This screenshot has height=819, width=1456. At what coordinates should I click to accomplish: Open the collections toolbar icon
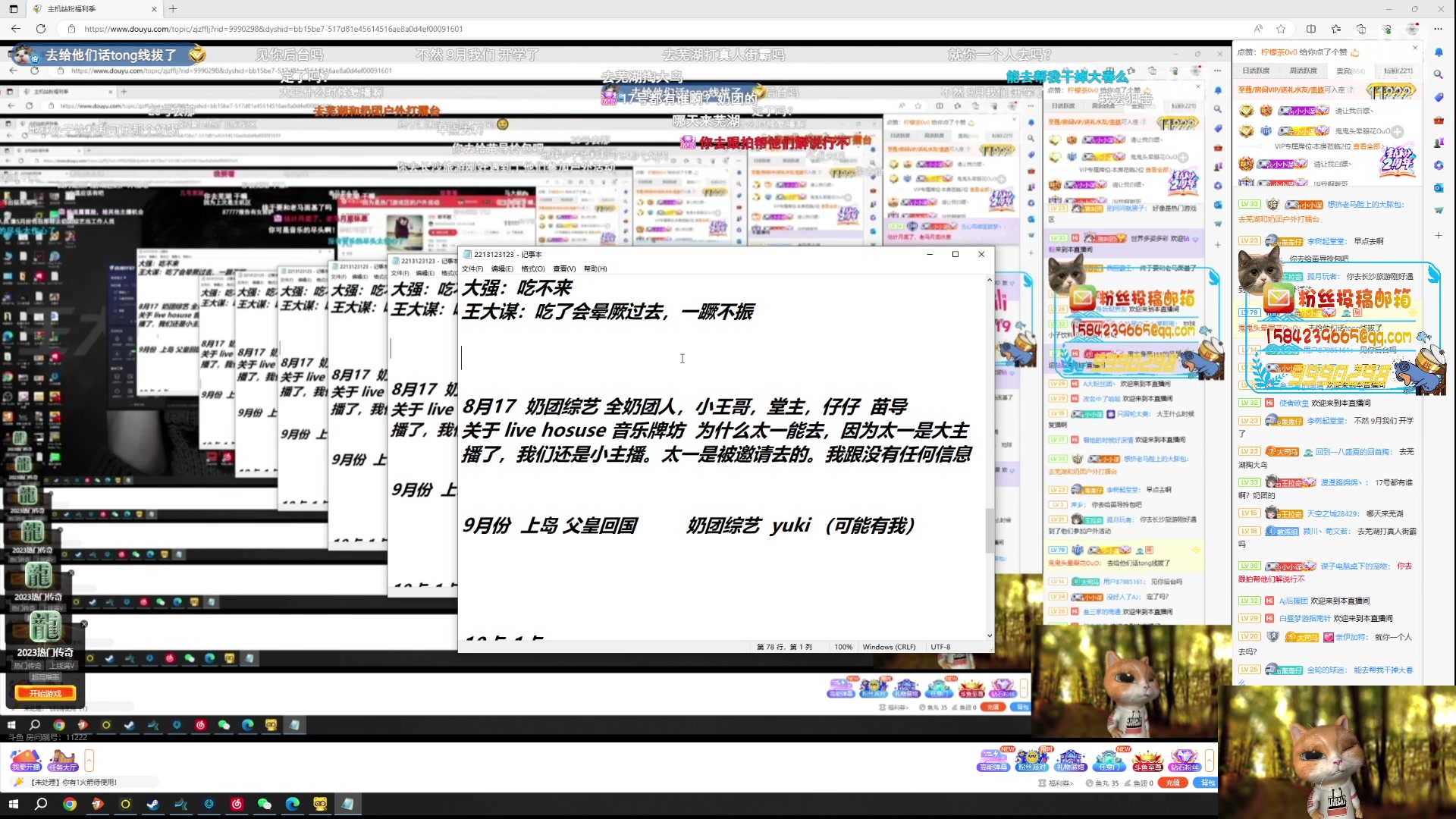tap(1361, 29)
